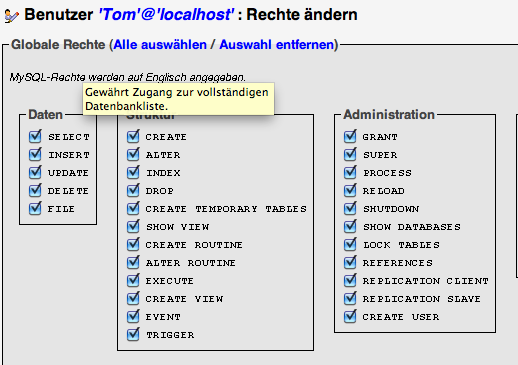Click Auswahl entfernen link
The width and height of the screenshot is (518, 365).
pyautogui.click(x=277, y=45)
